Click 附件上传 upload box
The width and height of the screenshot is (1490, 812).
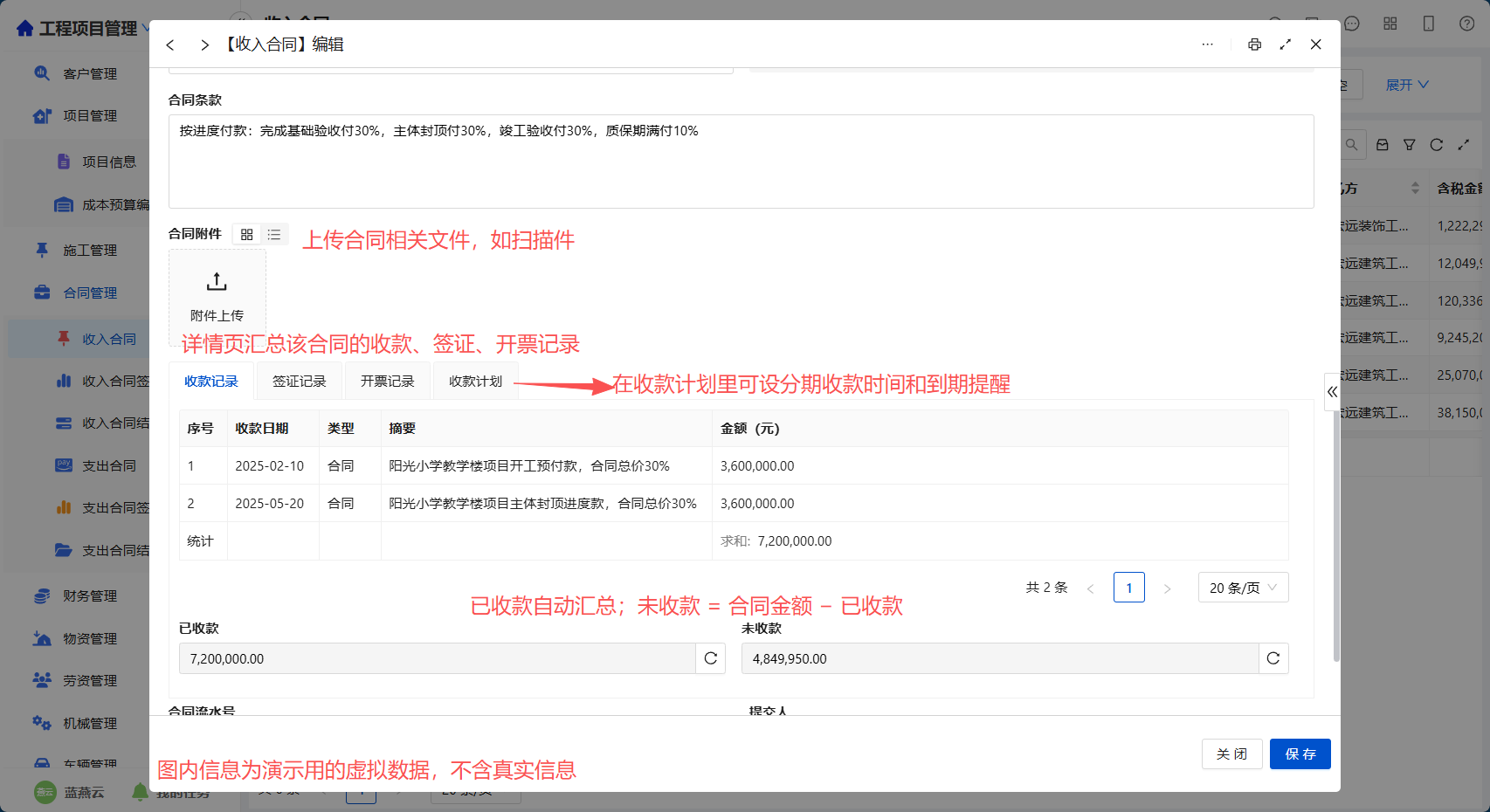(217, 298)
